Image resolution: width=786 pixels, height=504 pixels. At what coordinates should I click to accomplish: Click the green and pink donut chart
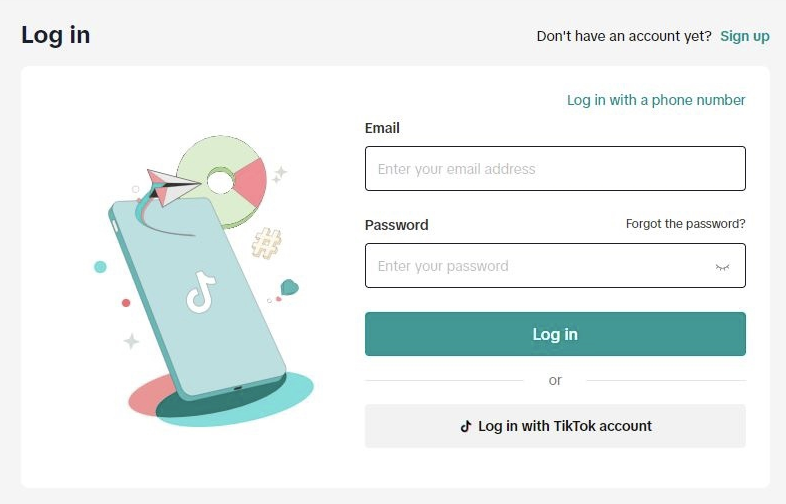point(222,178)
